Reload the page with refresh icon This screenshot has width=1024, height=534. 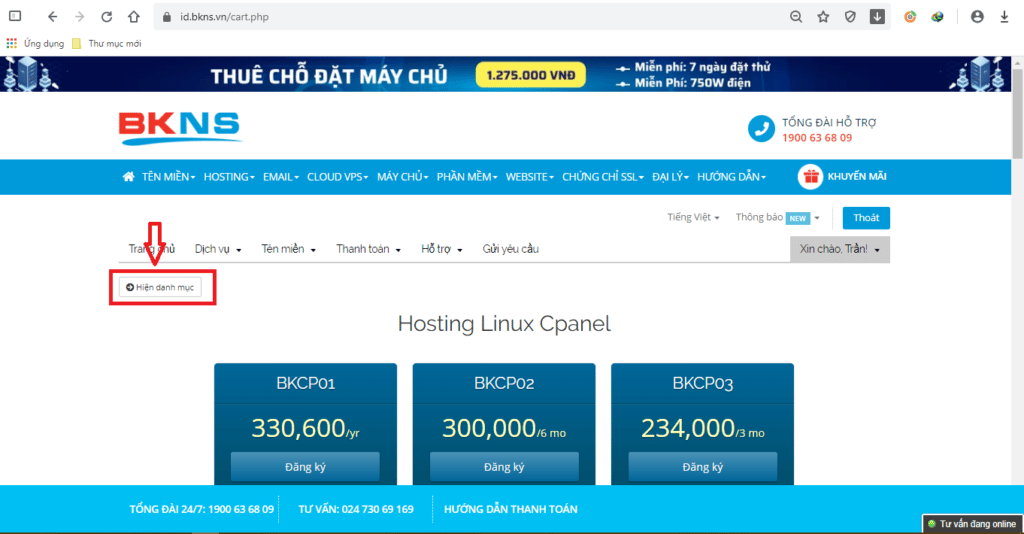tap(106, 17)
